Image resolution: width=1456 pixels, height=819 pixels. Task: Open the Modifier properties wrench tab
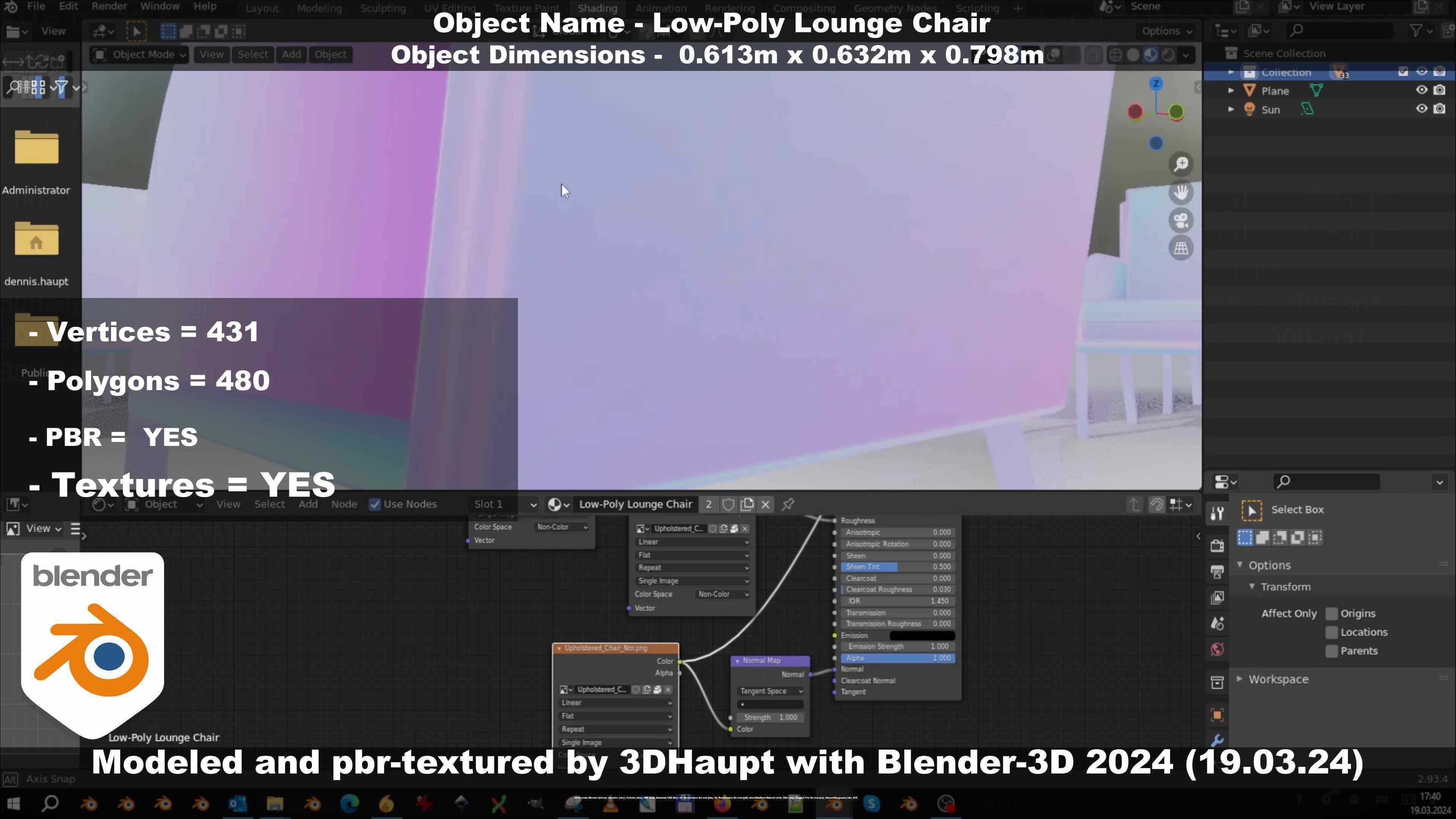tap(1217, 740)
